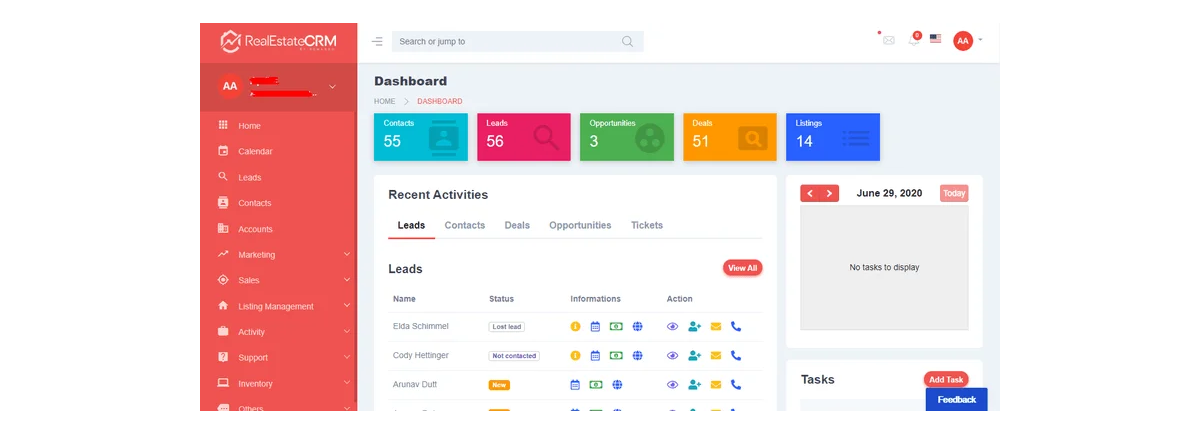Click money icon for Elda Schimmel
Screen dimensions: 1200x434
pos(616,326)
